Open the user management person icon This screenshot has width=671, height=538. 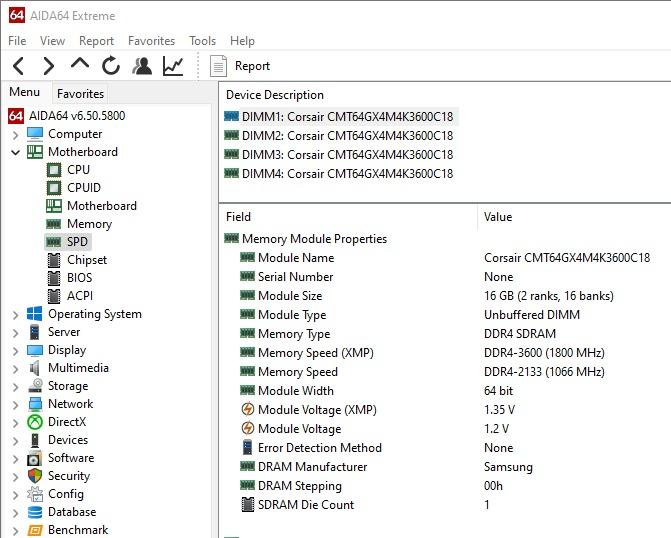(x=142, y=66)
